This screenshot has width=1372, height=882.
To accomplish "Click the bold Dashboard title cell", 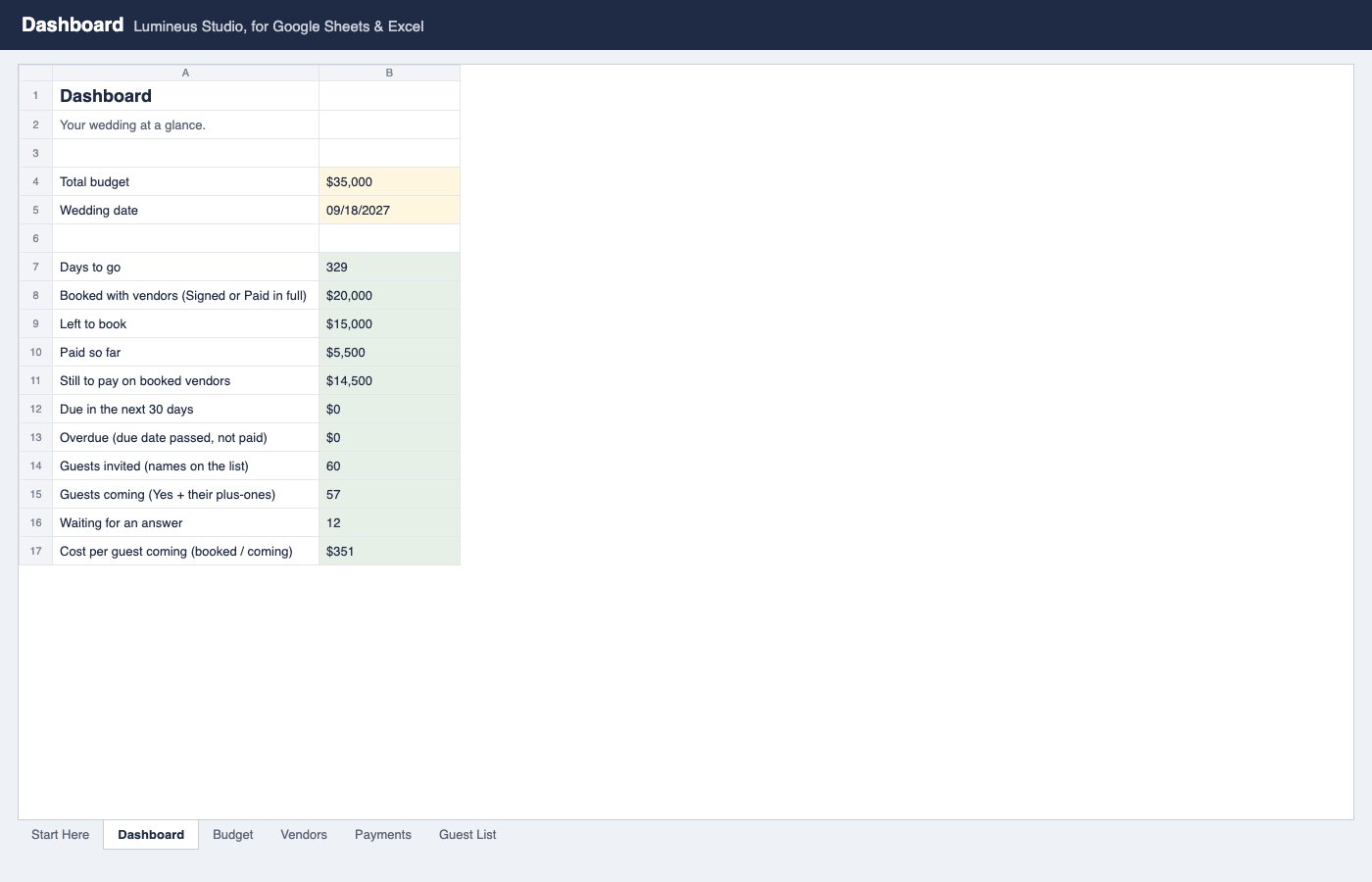I will [185, 96].
